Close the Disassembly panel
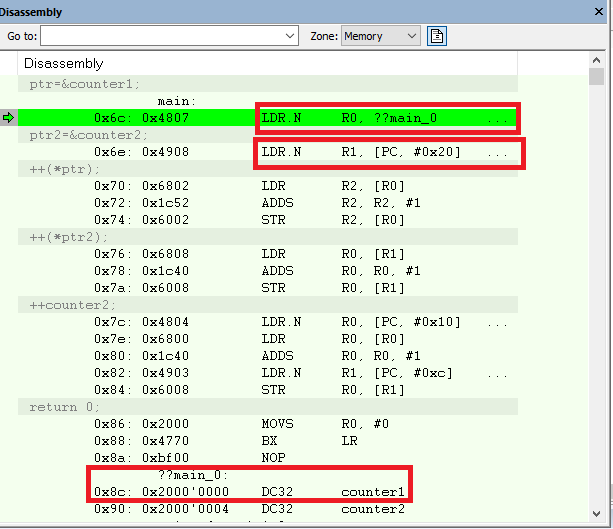The image size is (613, 529). pyautogui.click(x=599, y=12)
